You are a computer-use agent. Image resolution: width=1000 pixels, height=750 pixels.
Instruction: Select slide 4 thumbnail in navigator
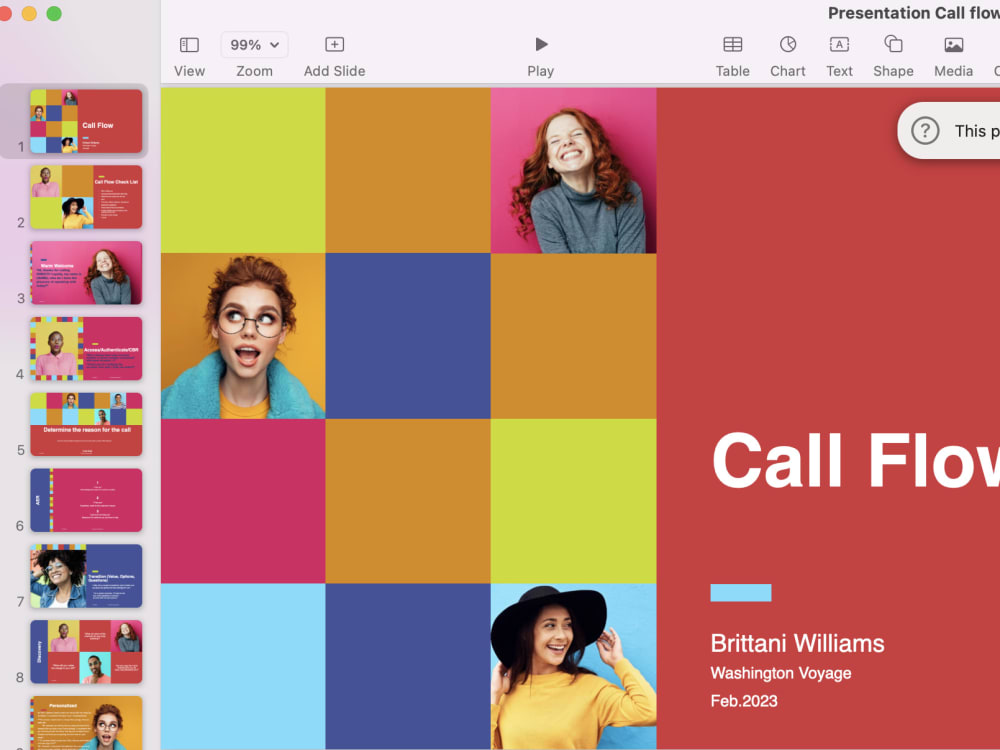[x=86, y=349]
